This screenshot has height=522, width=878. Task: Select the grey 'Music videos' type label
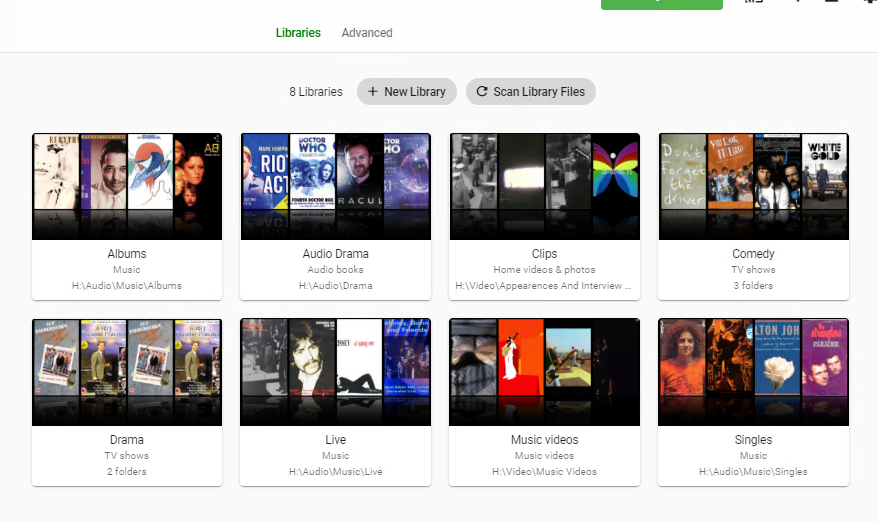coord(545,456)
